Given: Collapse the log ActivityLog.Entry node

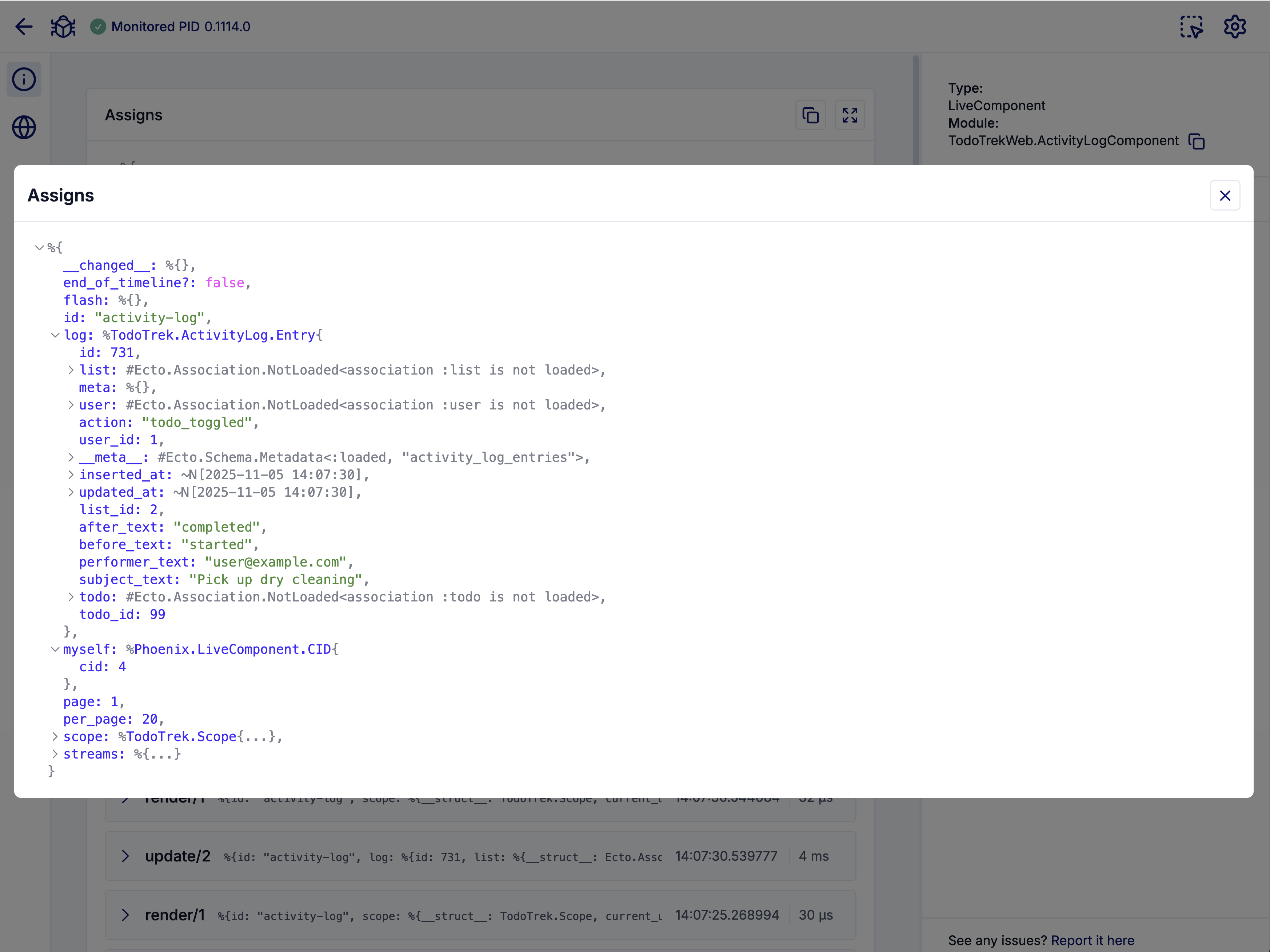Looking at the screenshot, I should (x=55, y=335).
